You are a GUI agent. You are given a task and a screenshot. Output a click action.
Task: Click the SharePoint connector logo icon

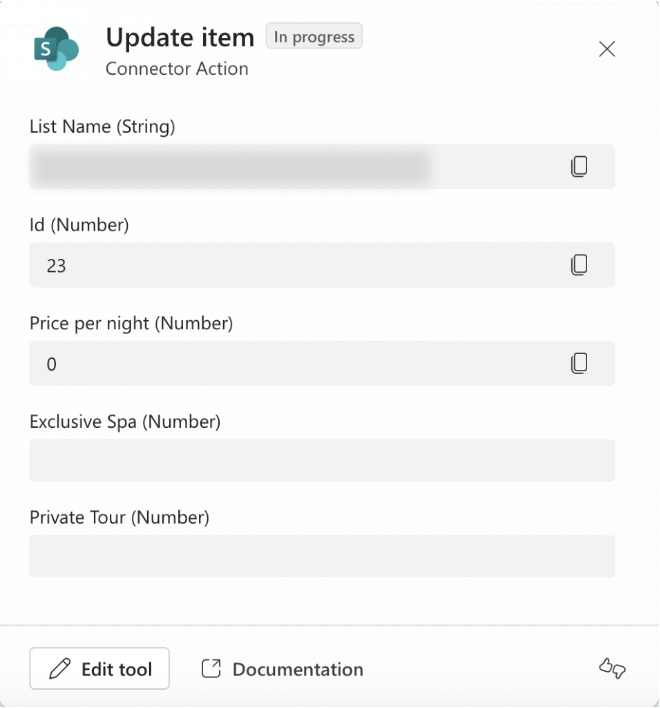click(x=56, y=49)
